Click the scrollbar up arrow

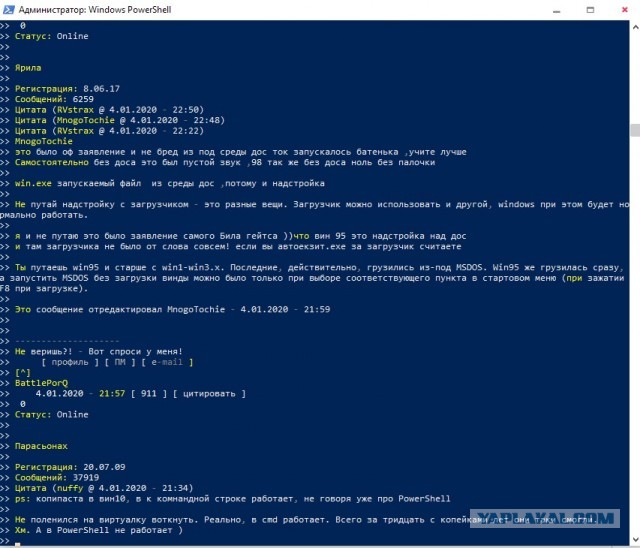[x=635, y=27]
